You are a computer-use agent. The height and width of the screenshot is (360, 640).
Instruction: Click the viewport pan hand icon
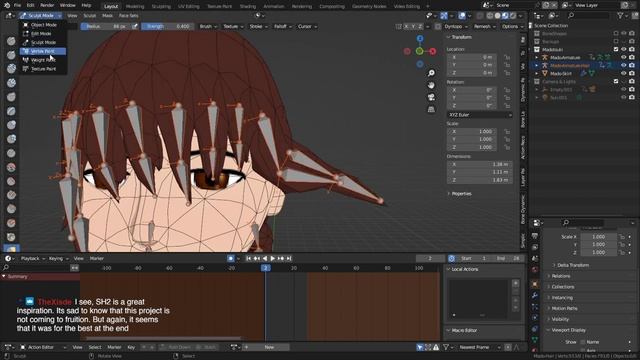(x=431, y=85)
